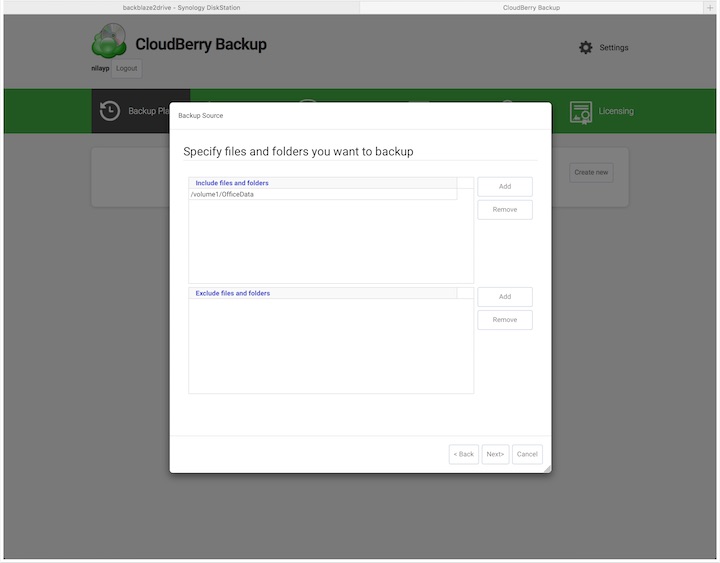Click the Settings link label
720x563 pixels.
coord(614,48)
